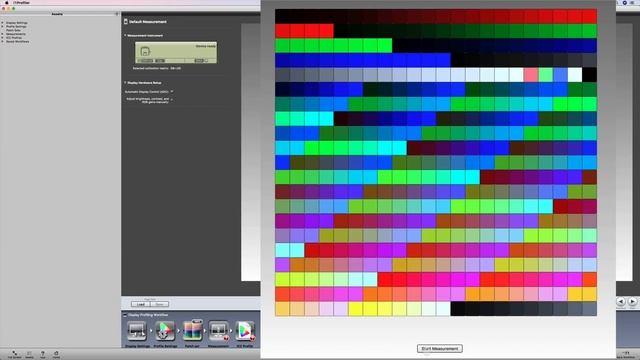640x360 pixels.
Task: Collapse the Measurement Instrument section
Action: click(x=125, y=36)
